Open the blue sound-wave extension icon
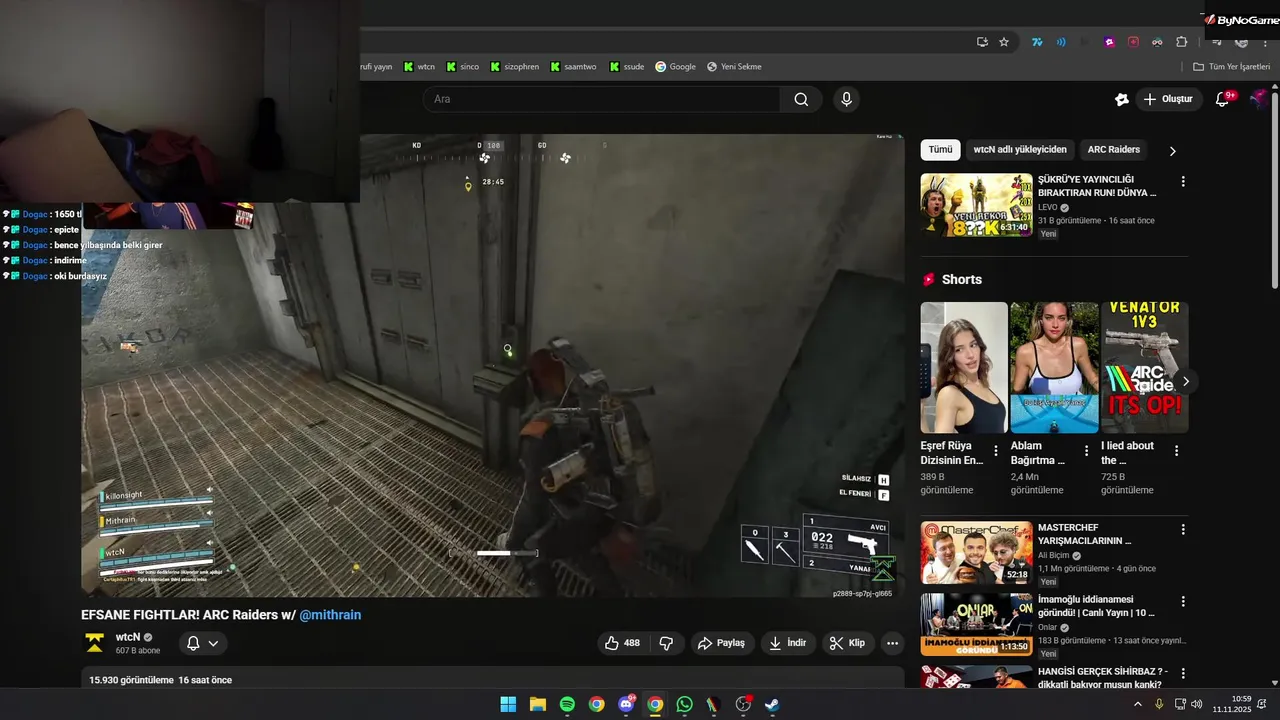Screen dimensions: 1280x720 click(x=1061, y=42)
